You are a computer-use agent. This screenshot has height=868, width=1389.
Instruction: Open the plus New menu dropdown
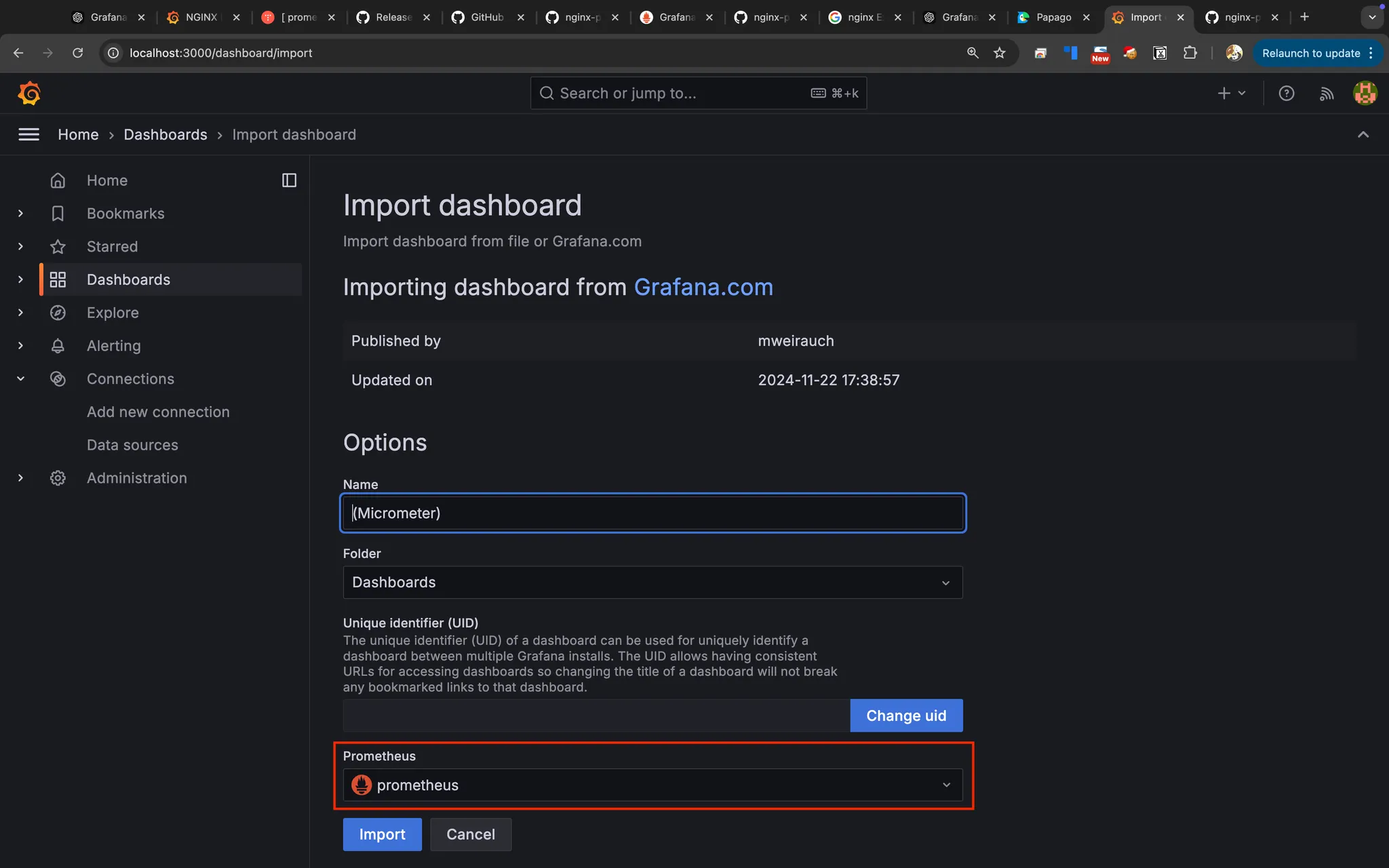(x=1231, y=93)
